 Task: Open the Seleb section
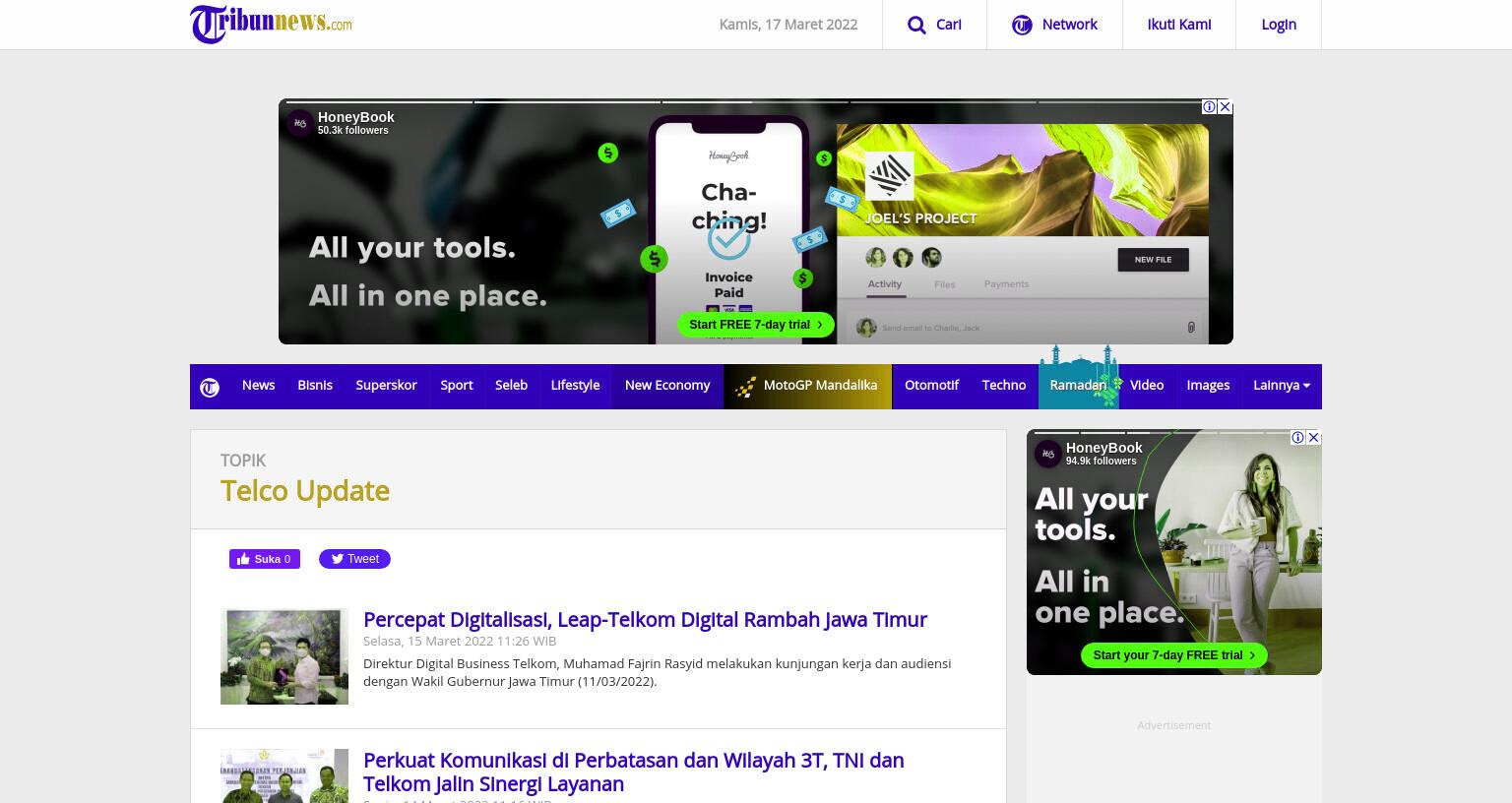click(511, 385)
